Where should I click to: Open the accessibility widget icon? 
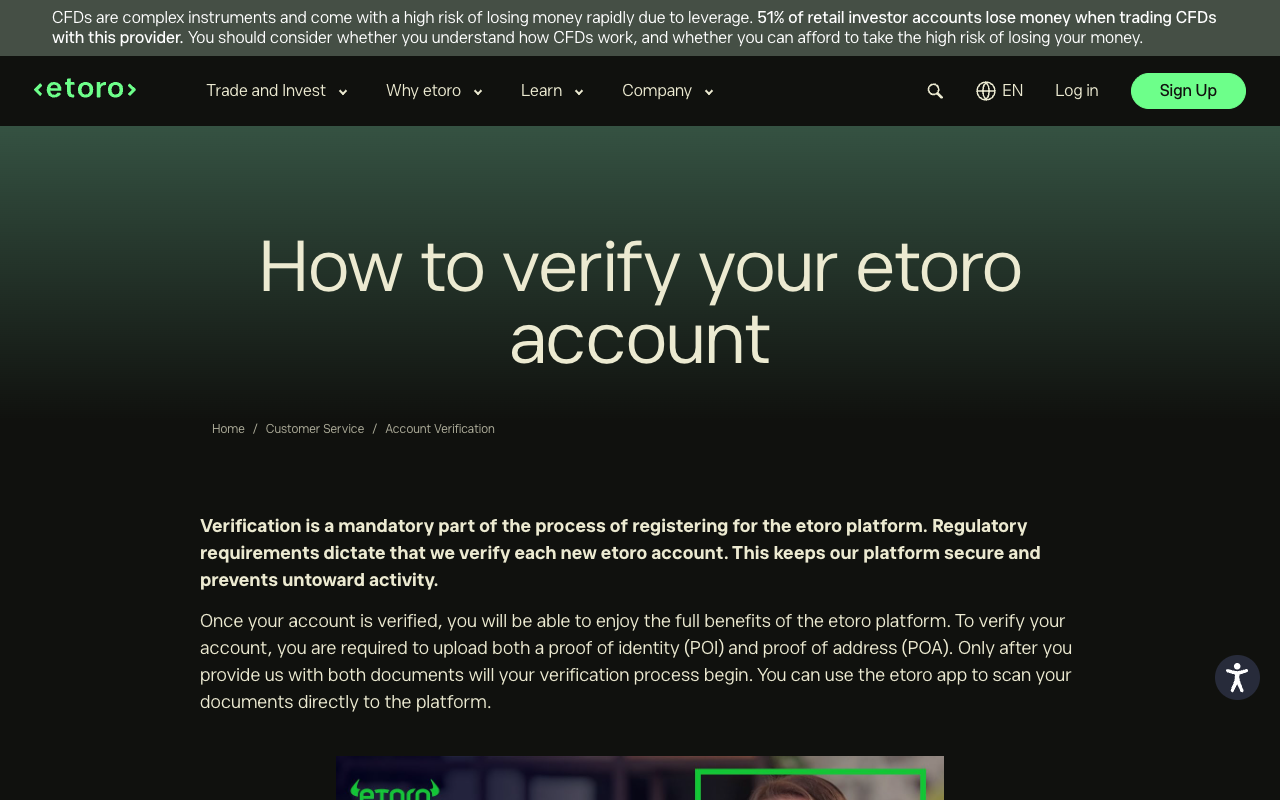(x=1237, y=677)
